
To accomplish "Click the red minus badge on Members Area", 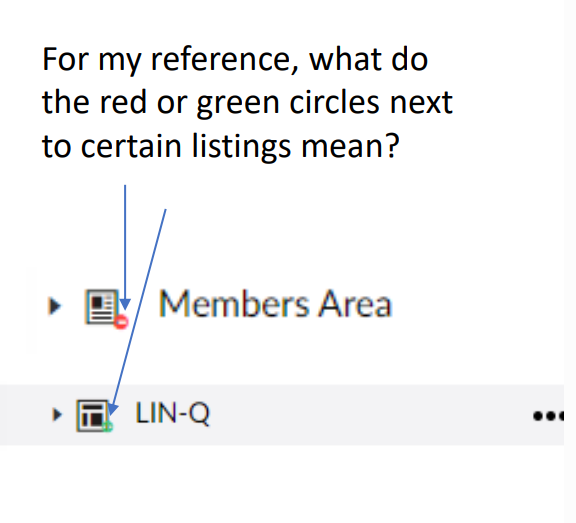I will click(121, 322).
